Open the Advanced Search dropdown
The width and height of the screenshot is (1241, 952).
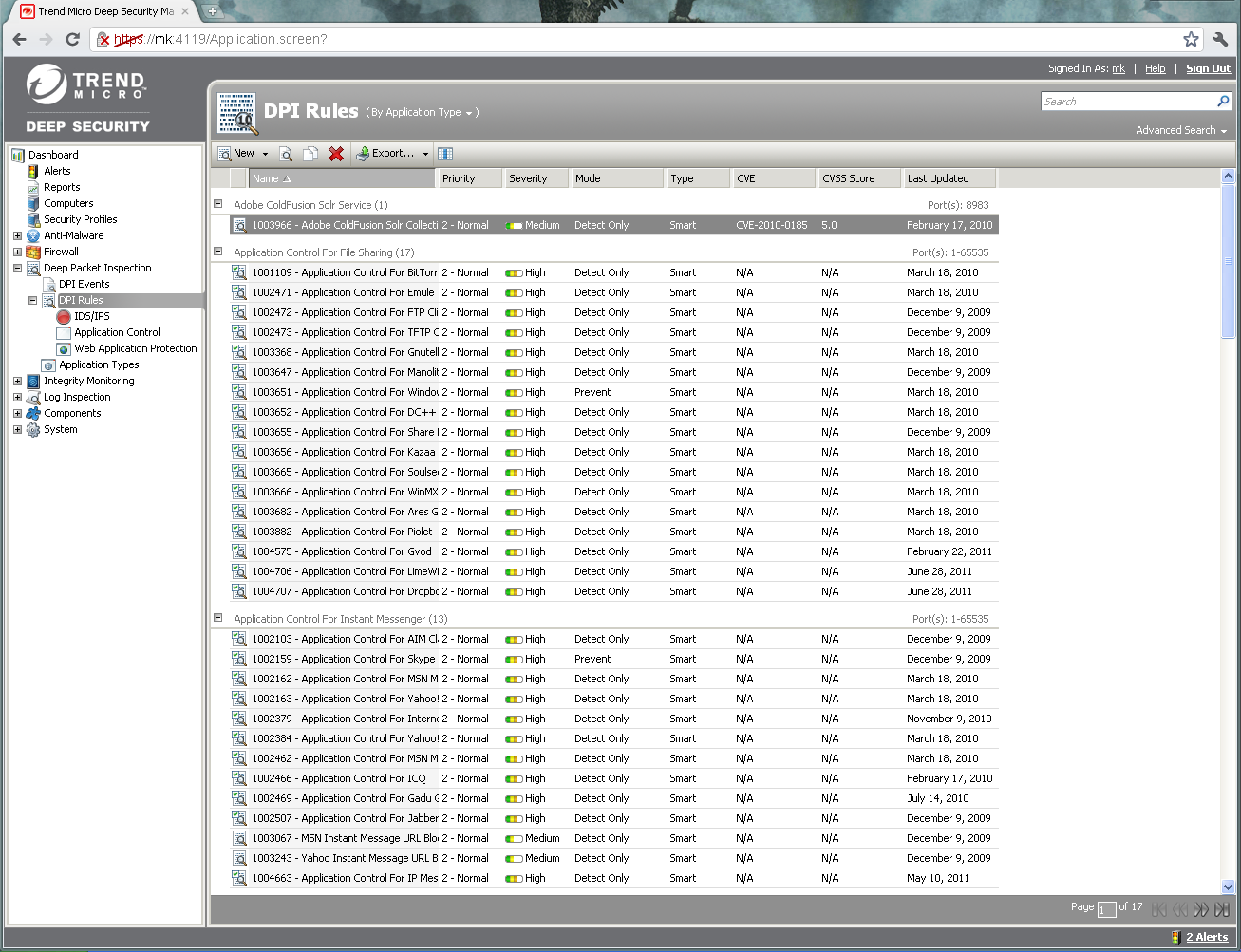click(1180, 130)
